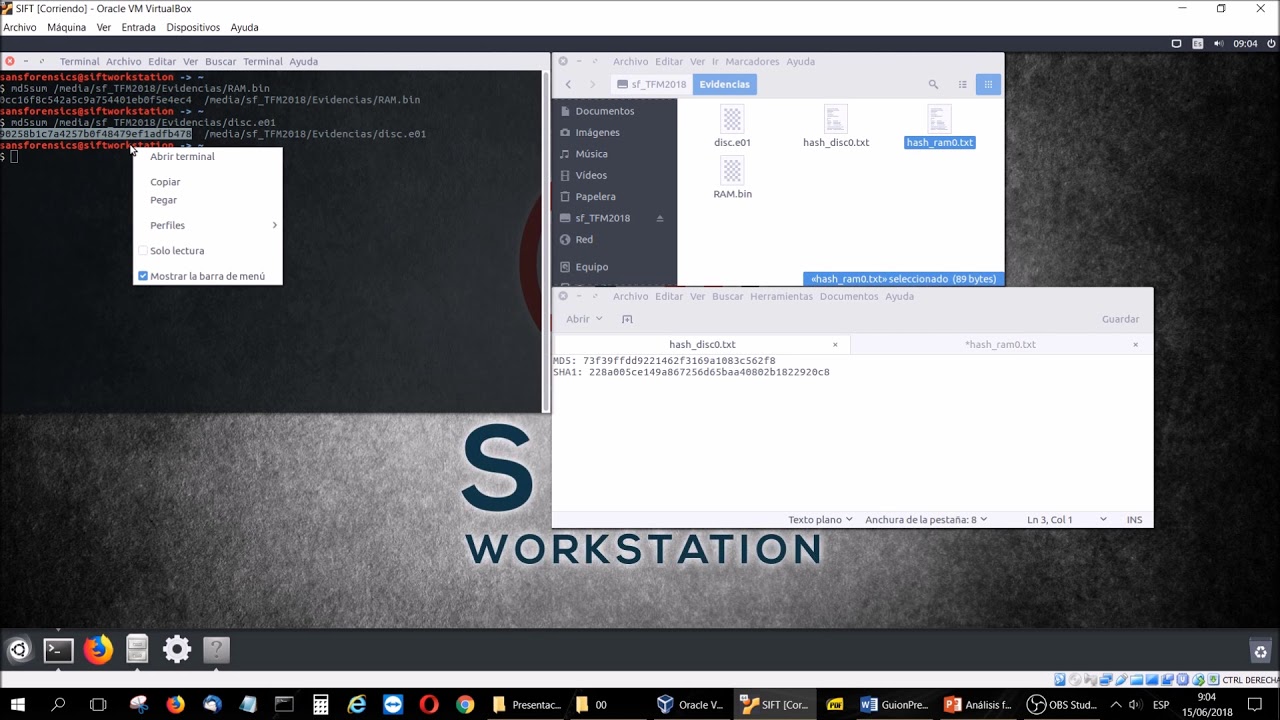Click the volume icon in SIFT top panel
This screenshot has width=1280, height=720.
click(1218, 44)
